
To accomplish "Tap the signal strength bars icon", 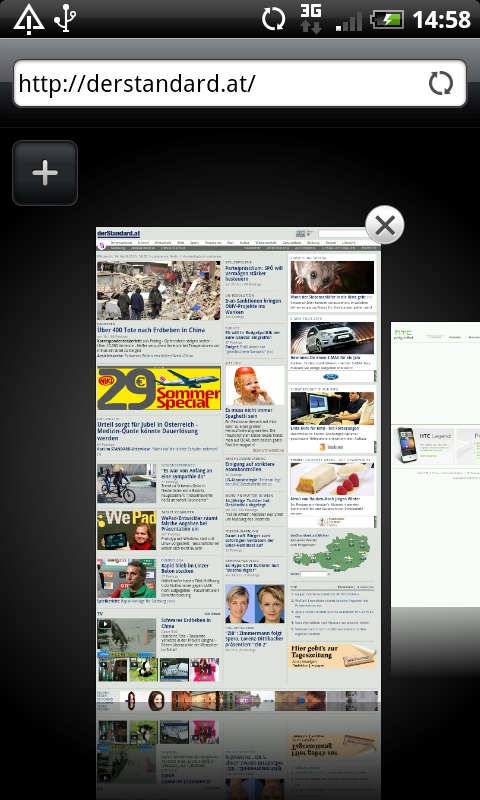I will coord(349,20).
